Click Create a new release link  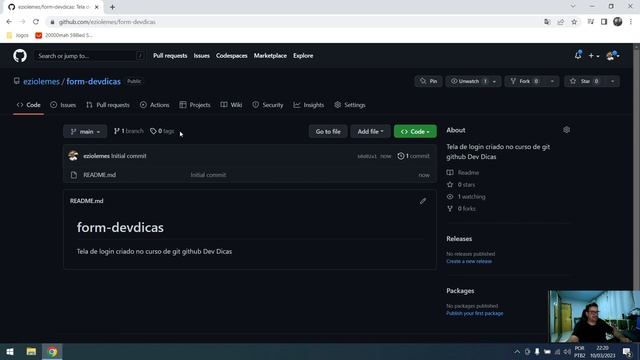tap(469, 261)
